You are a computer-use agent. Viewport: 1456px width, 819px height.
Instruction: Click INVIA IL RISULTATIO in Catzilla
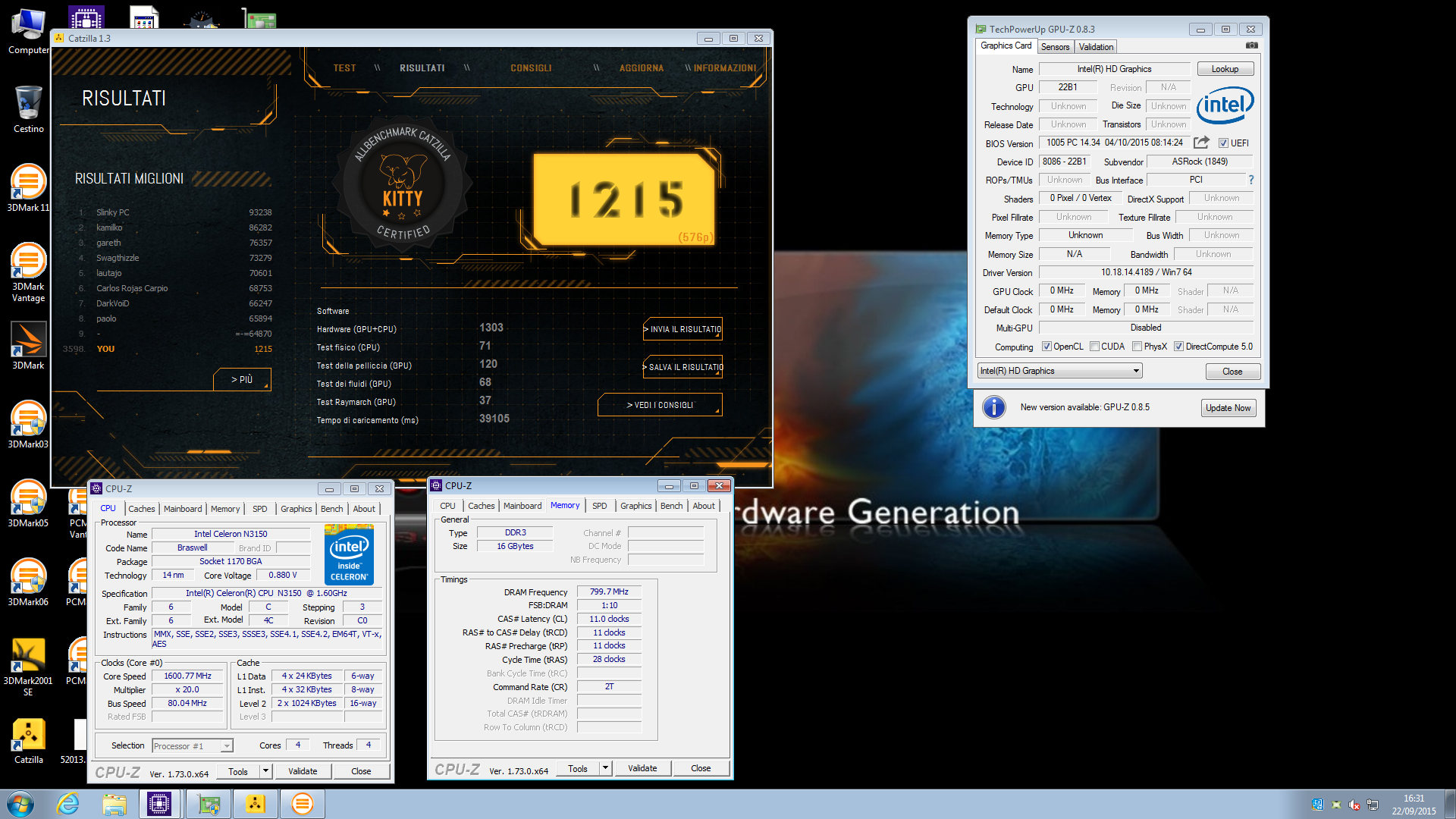(682, 329)
